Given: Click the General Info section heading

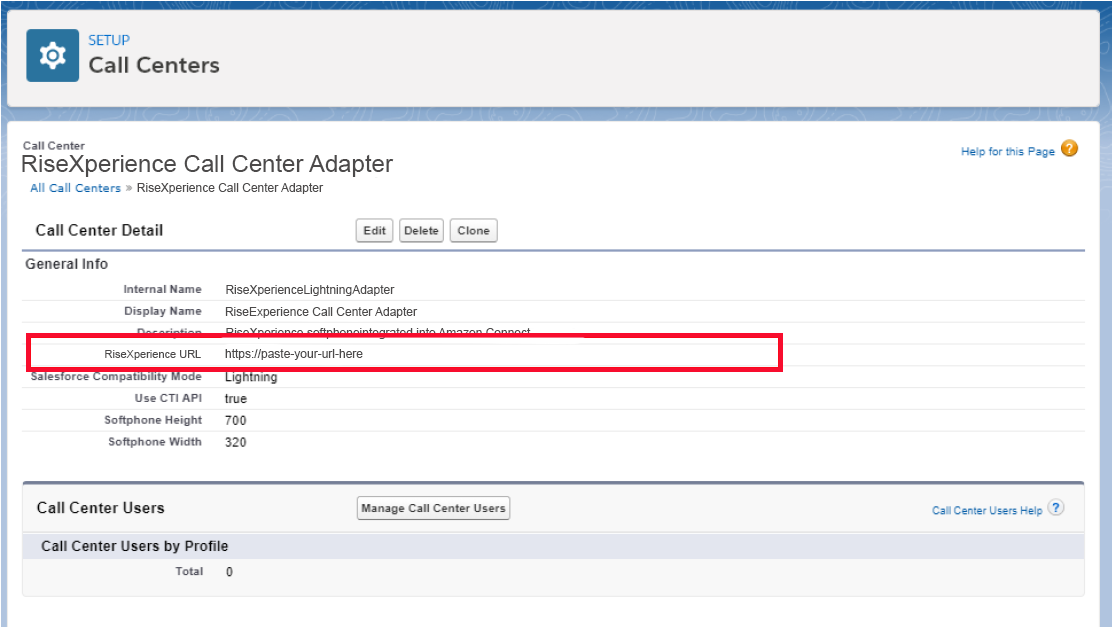Looking at the screenshot, I should [67, 264].
